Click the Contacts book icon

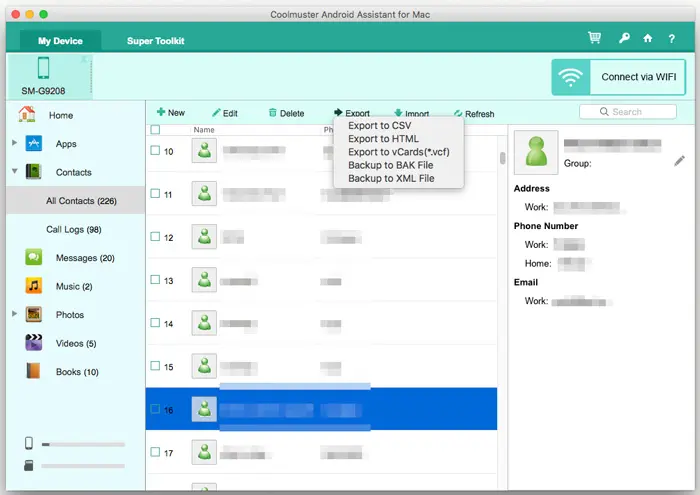[x=33, y=172]
